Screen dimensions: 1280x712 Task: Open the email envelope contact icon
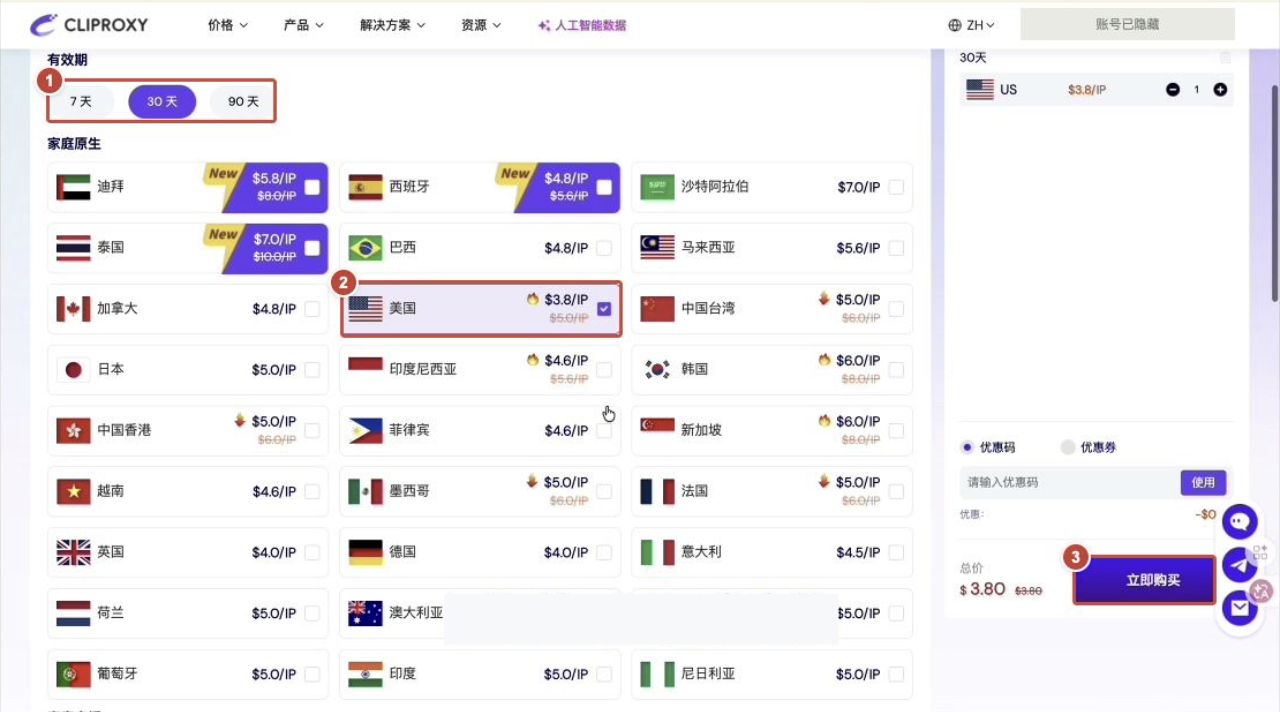1240,607
